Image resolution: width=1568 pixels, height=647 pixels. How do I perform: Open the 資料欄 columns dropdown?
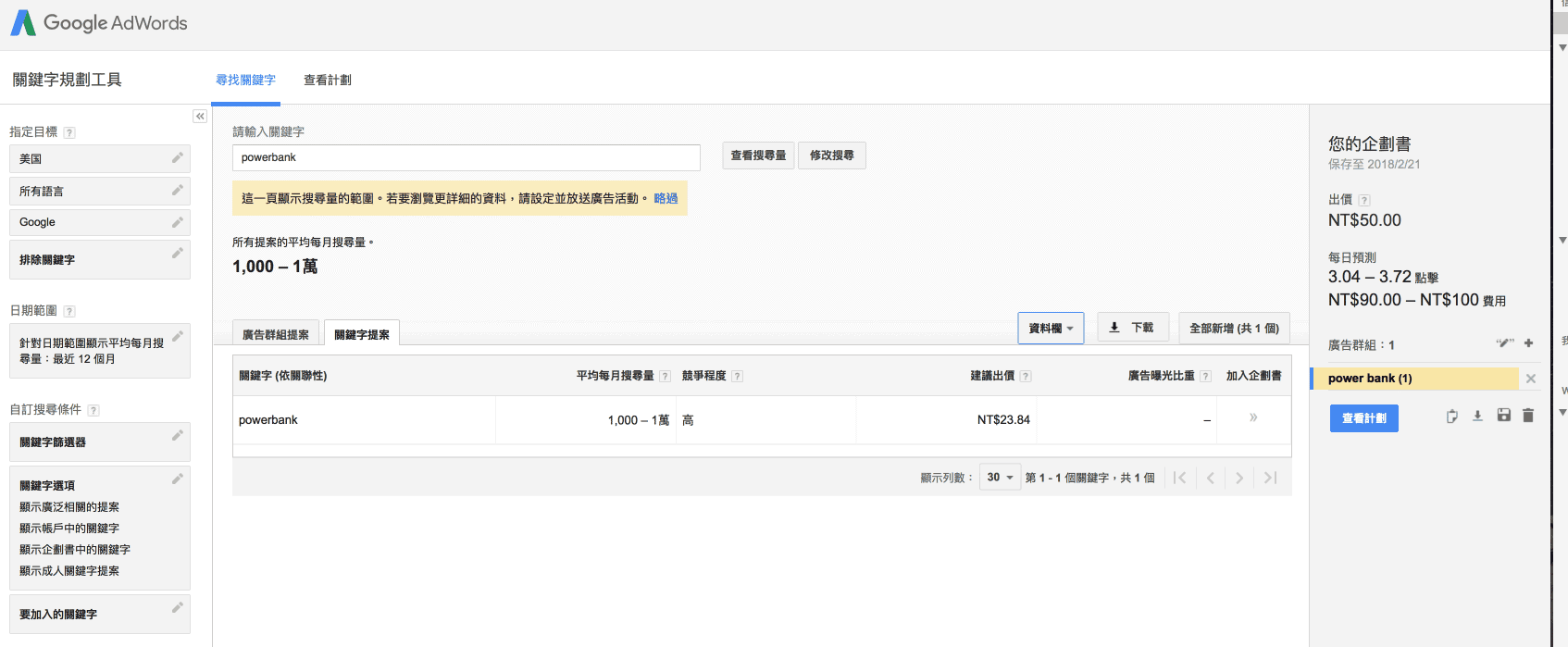[x=1051, y=329]
